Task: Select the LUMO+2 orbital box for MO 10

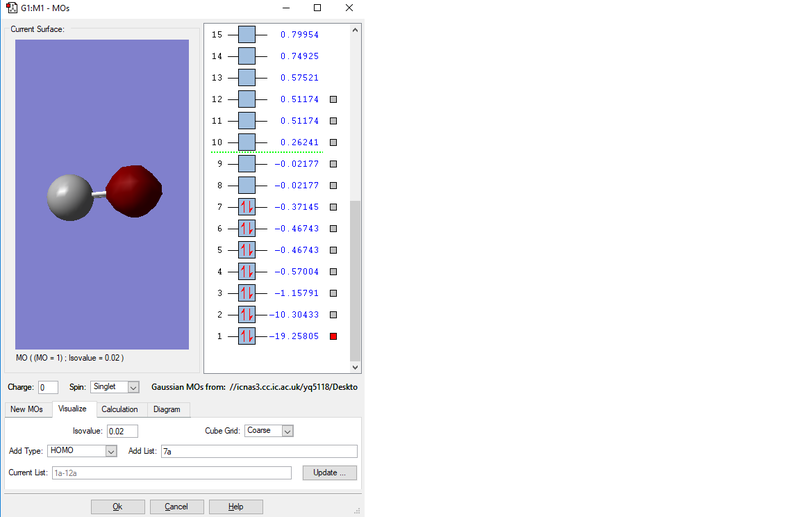Action: point(247,142)
